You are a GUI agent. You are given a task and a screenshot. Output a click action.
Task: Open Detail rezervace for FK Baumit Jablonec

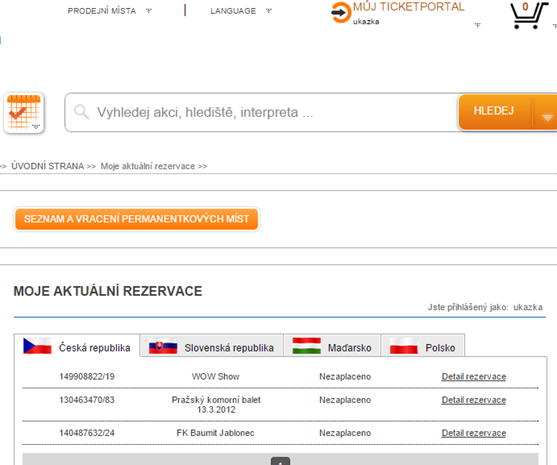coord(474,433)
